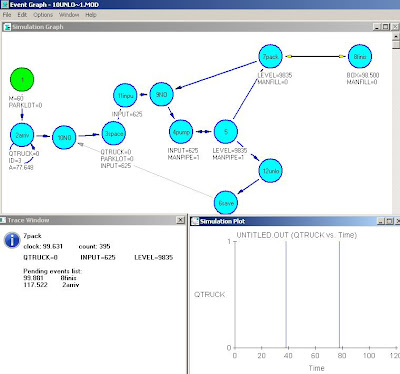Open the Help menu

[x=91, y=15]
